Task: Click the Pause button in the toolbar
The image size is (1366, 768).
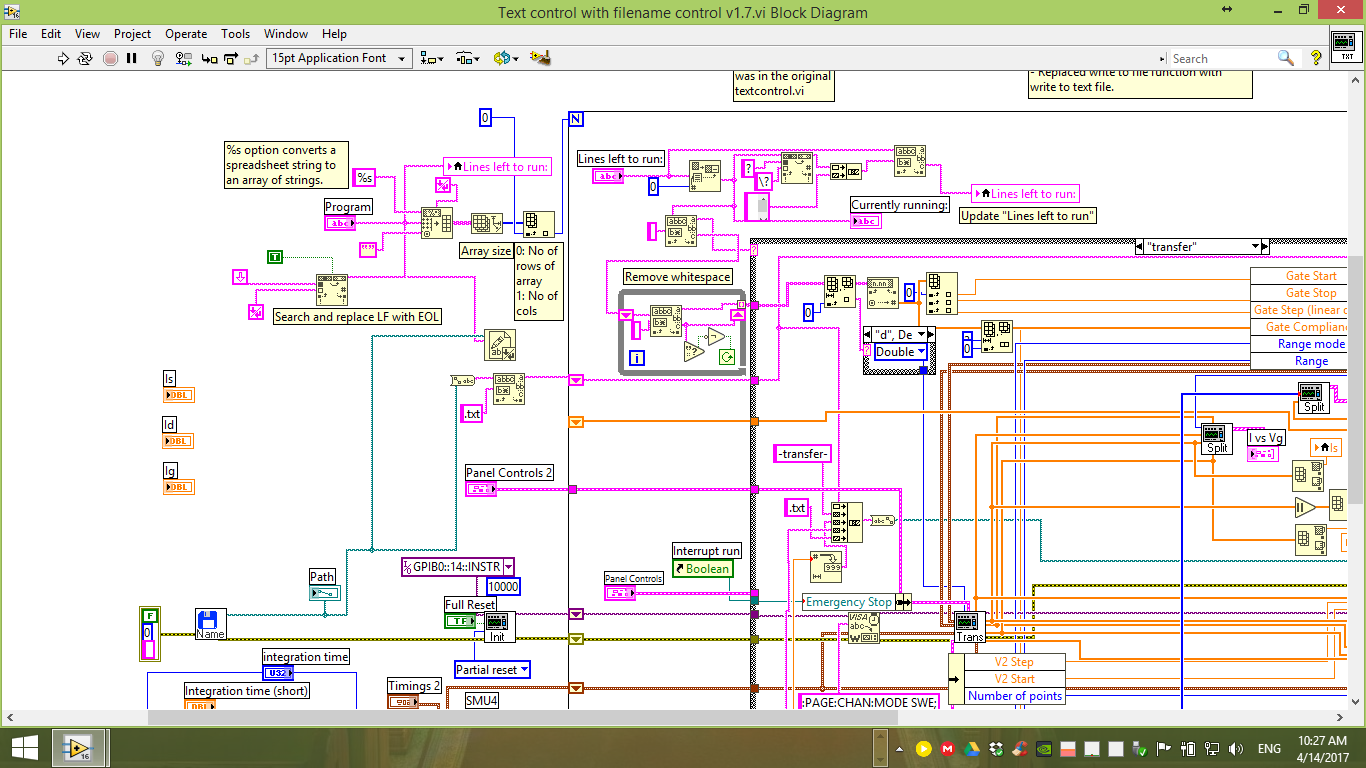Action: pyautogui.click(x=131, y=58)
